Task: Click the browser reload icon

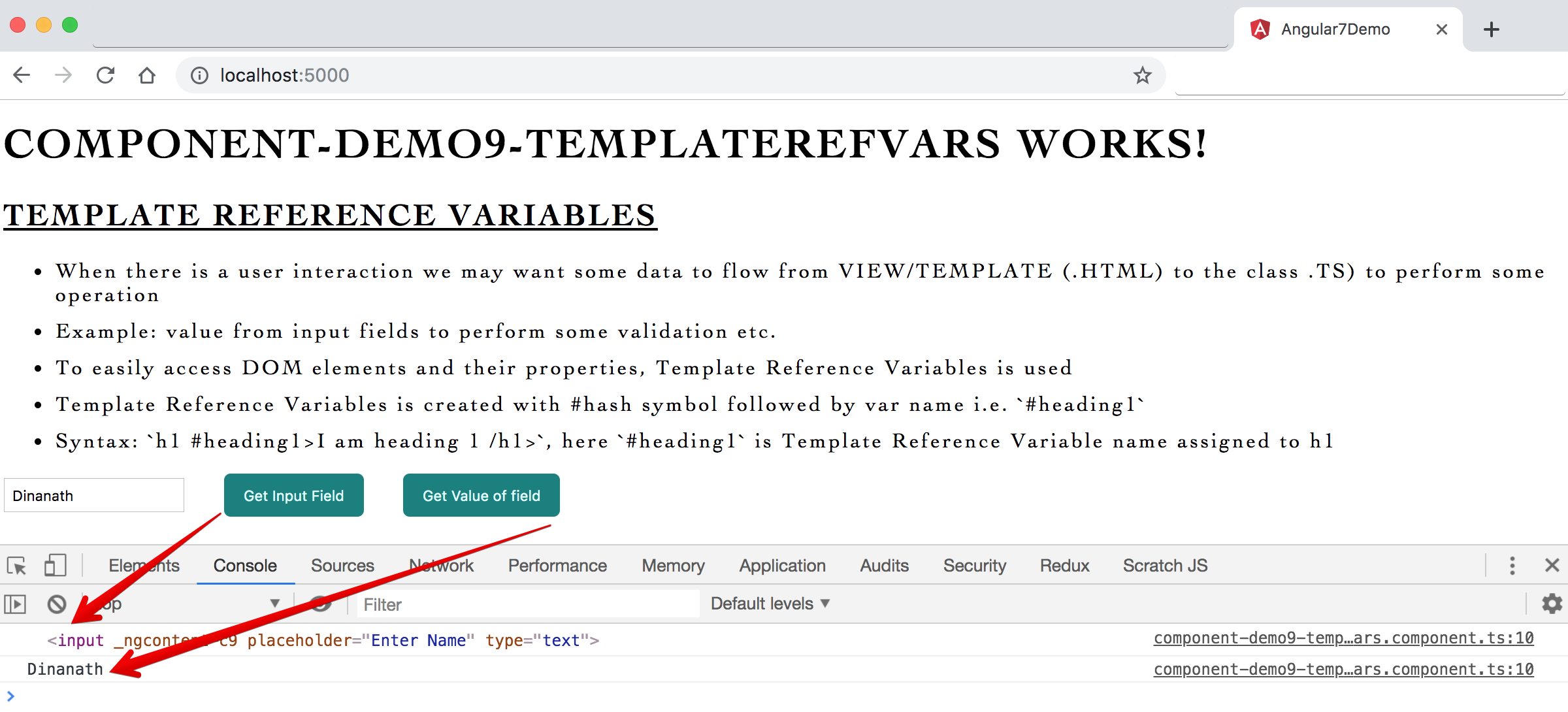Action: click(105, 76)
